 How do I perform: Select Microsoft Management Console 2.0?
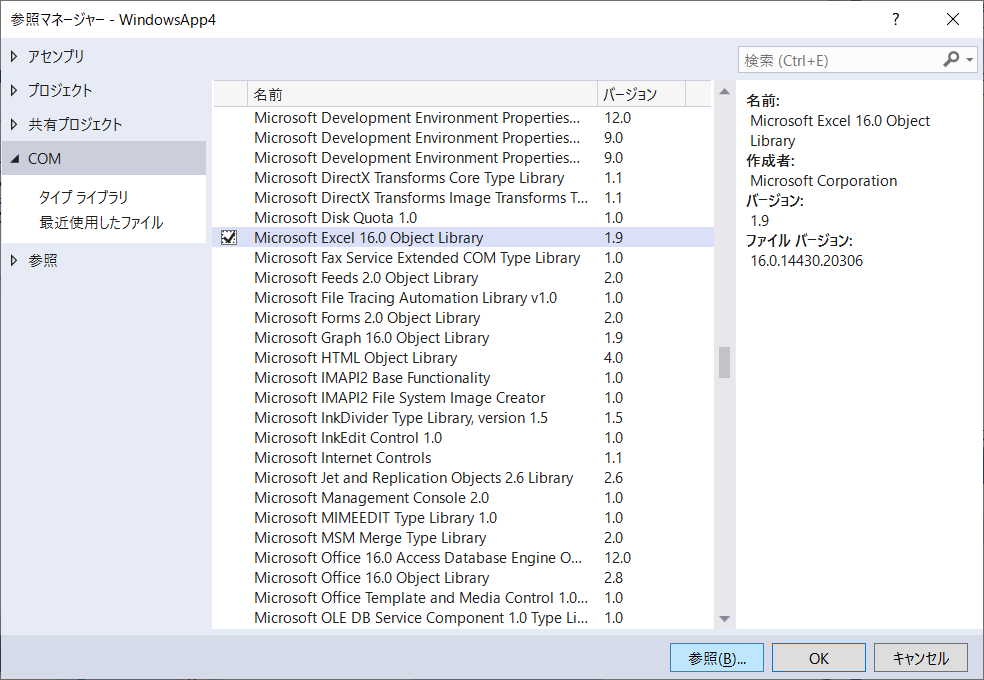[x=463, y=498]
